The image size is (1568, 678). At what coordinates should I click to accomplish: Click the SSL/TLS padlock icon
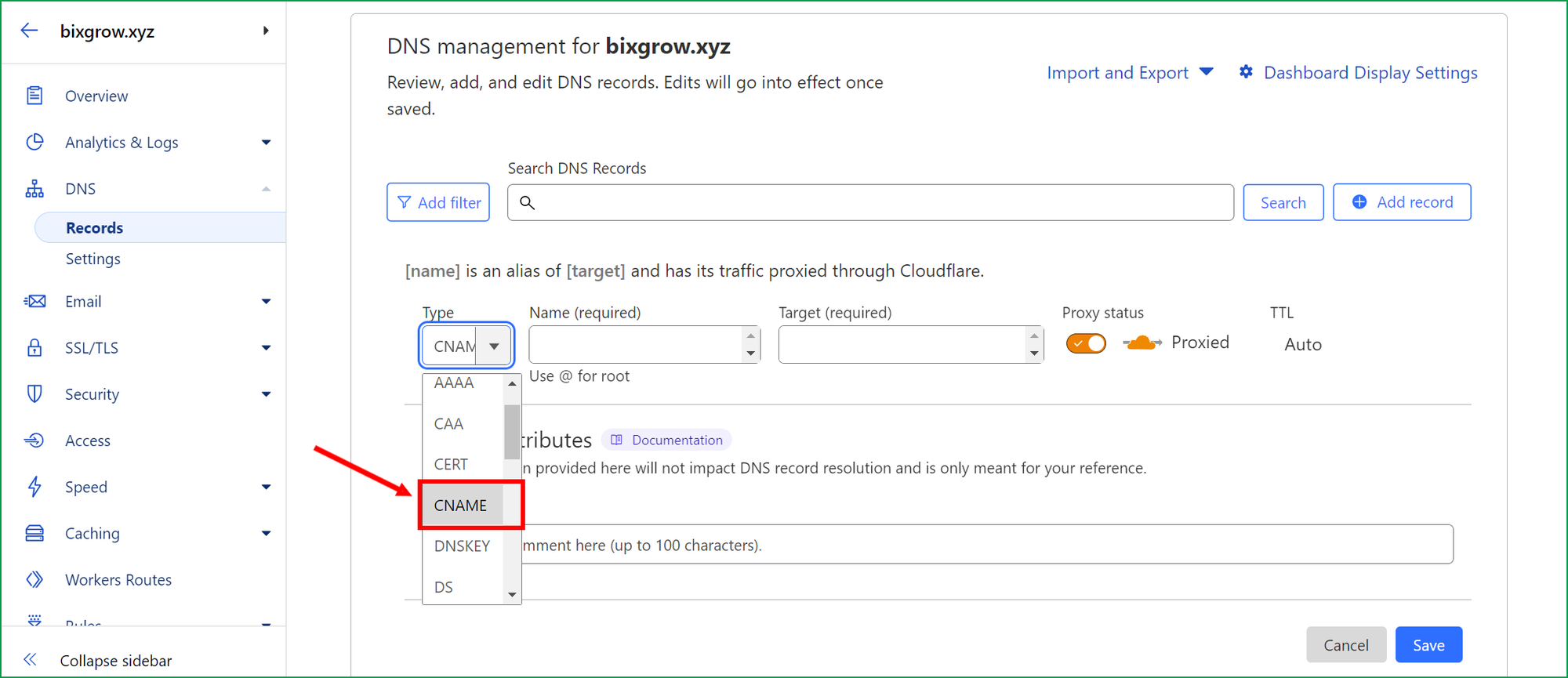34,347
